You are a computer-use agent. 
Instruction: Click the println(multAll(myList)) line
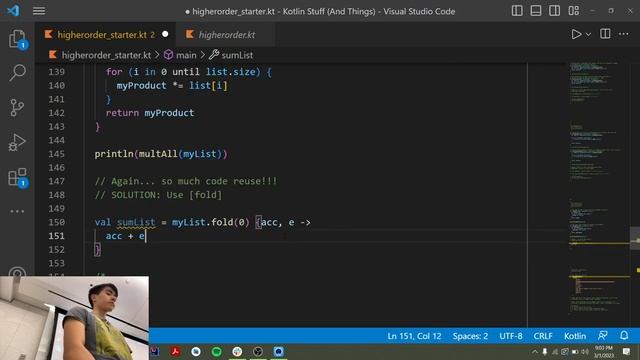coord(161,154)
